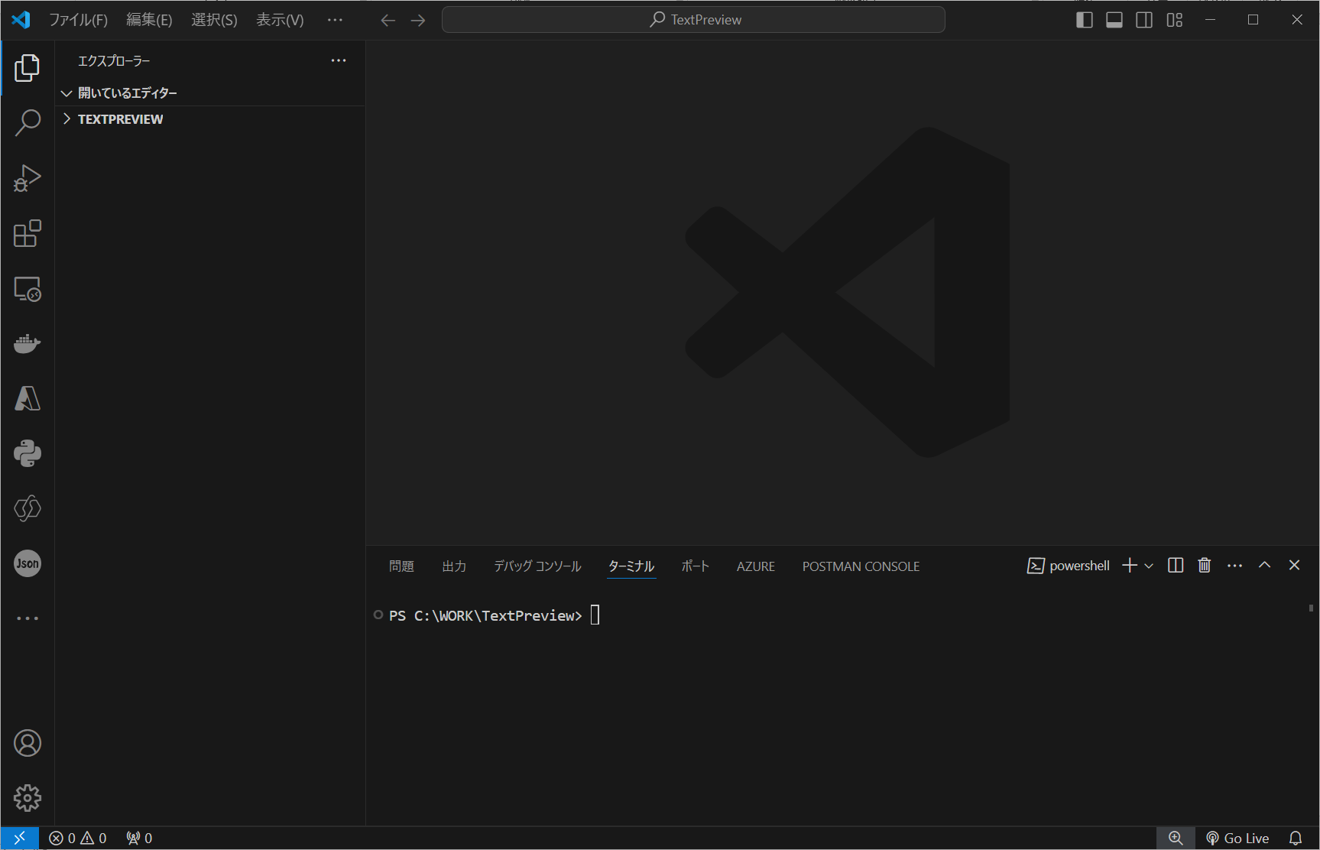Open Remote Explorer view
1320x850 pixels.
[27, 288]
